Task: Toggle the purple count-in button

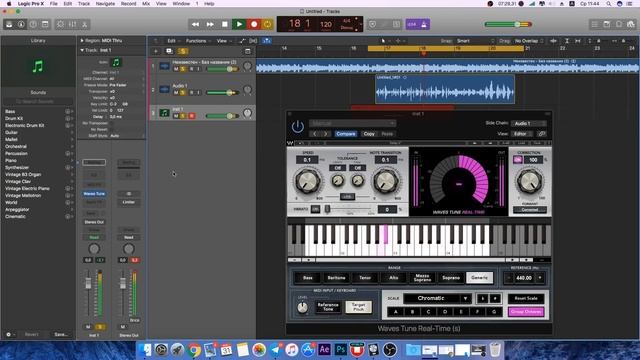Action: point(412,24)
